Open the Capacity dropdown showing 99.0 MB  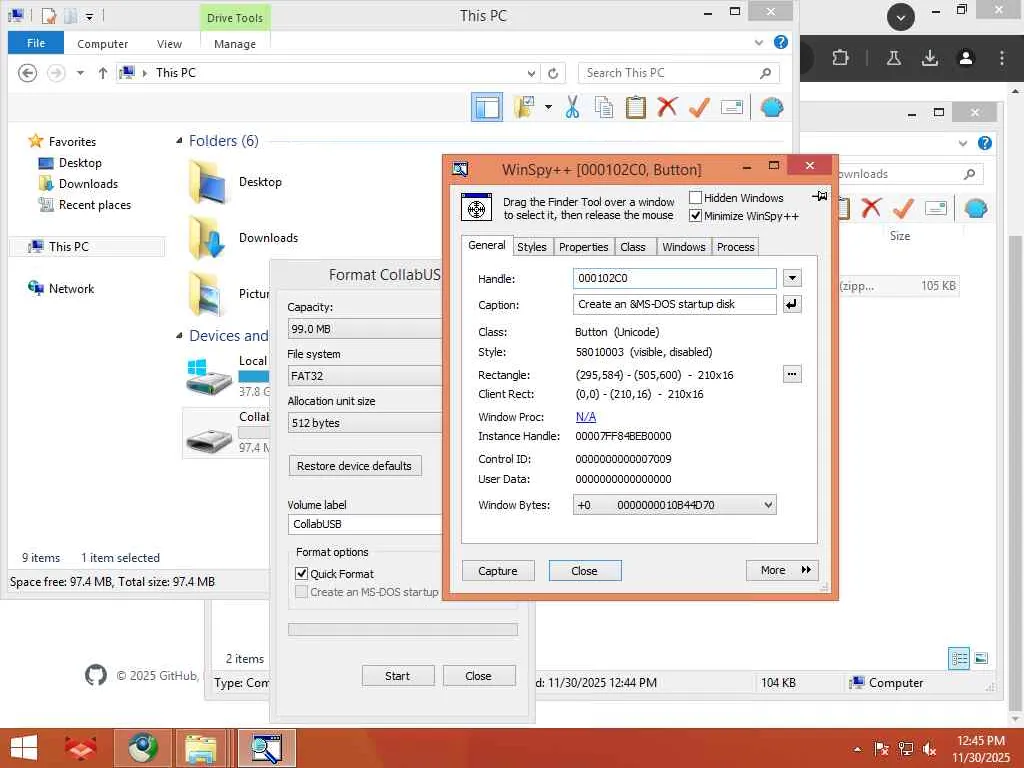(x=364, y=328)
